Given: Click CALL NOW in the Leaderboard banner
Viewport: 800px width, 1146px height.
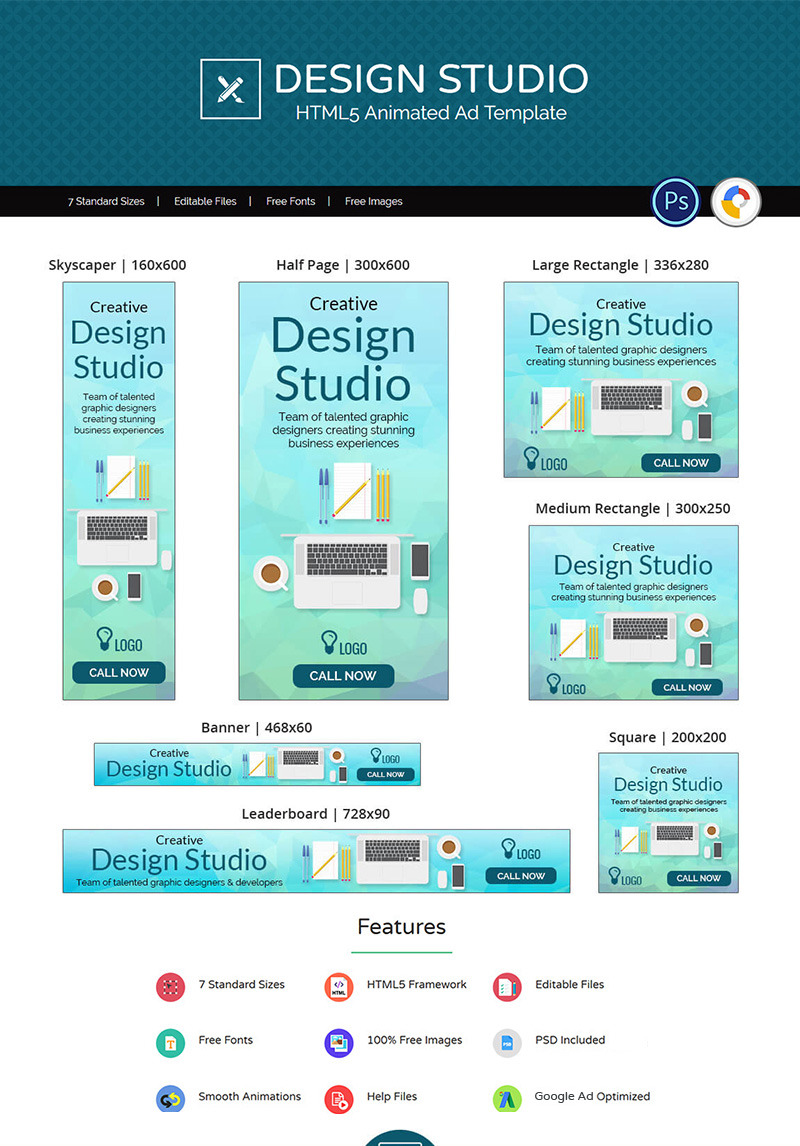Looking at the screenshot, I should (x=520, y=876).
